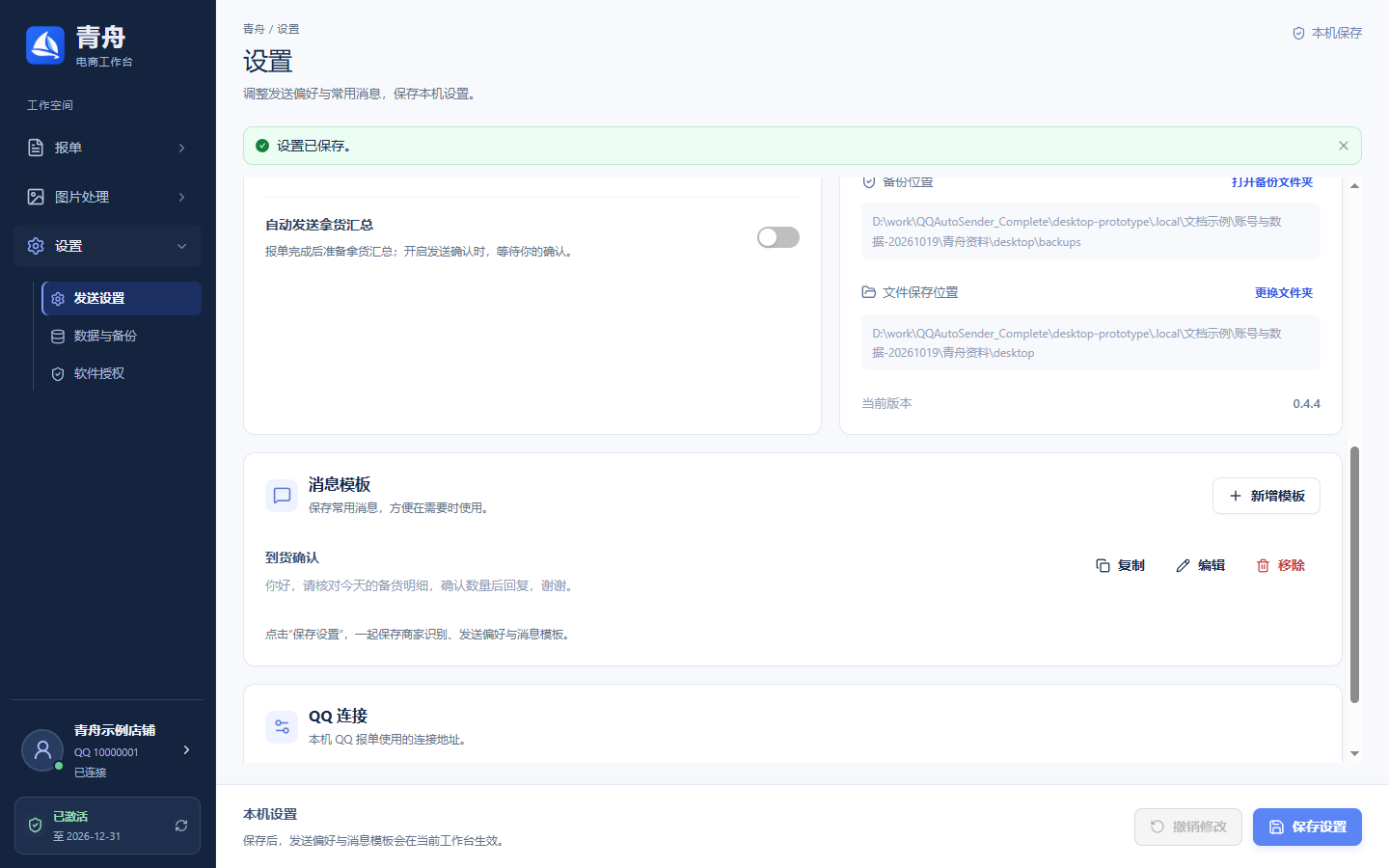The image size is (1389, 868).
Task: Click the 新增模板 button
Action: click(1266, 496)
